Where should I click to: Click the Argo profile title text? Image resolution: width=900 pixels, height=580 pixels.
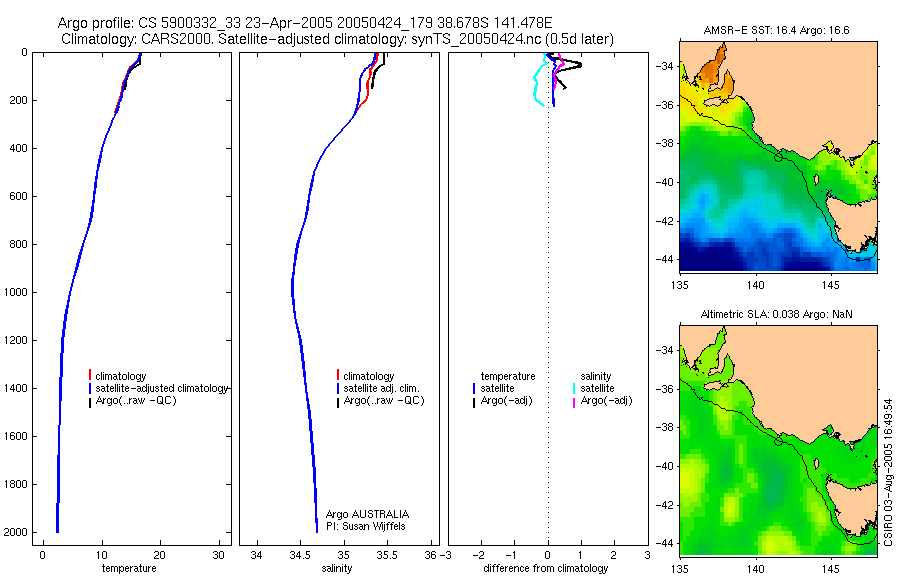[x=305, y=24]
